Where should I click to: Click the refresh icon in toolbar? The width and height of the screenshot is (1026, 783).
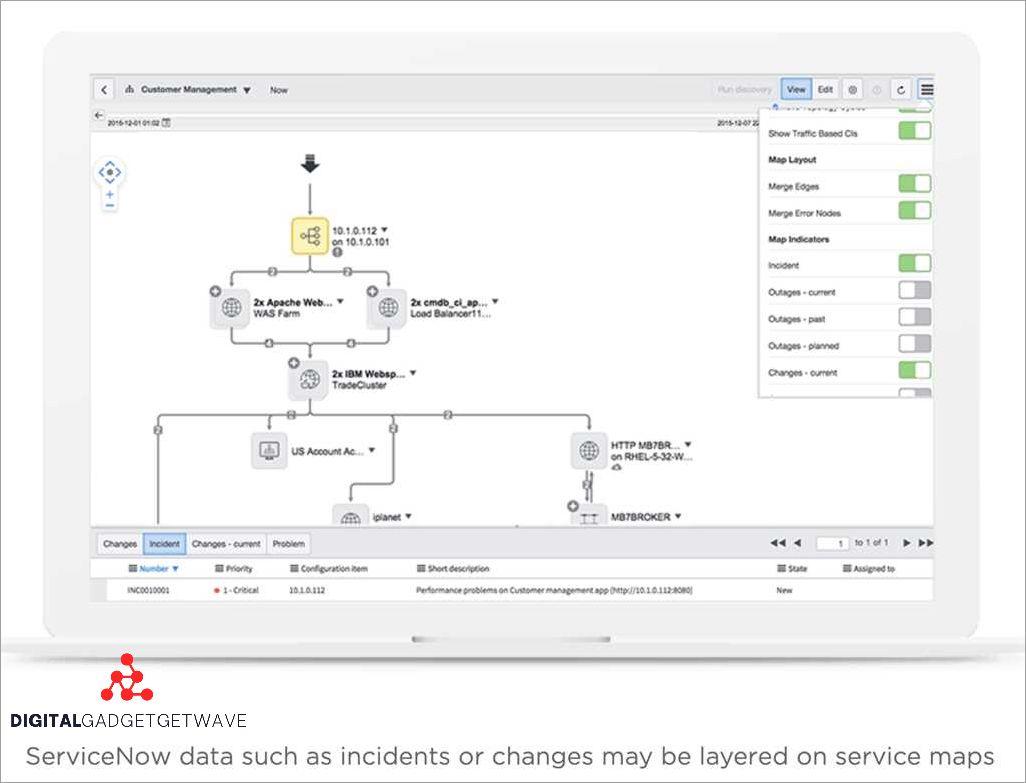pyautogui.click(x=901, y=90)
